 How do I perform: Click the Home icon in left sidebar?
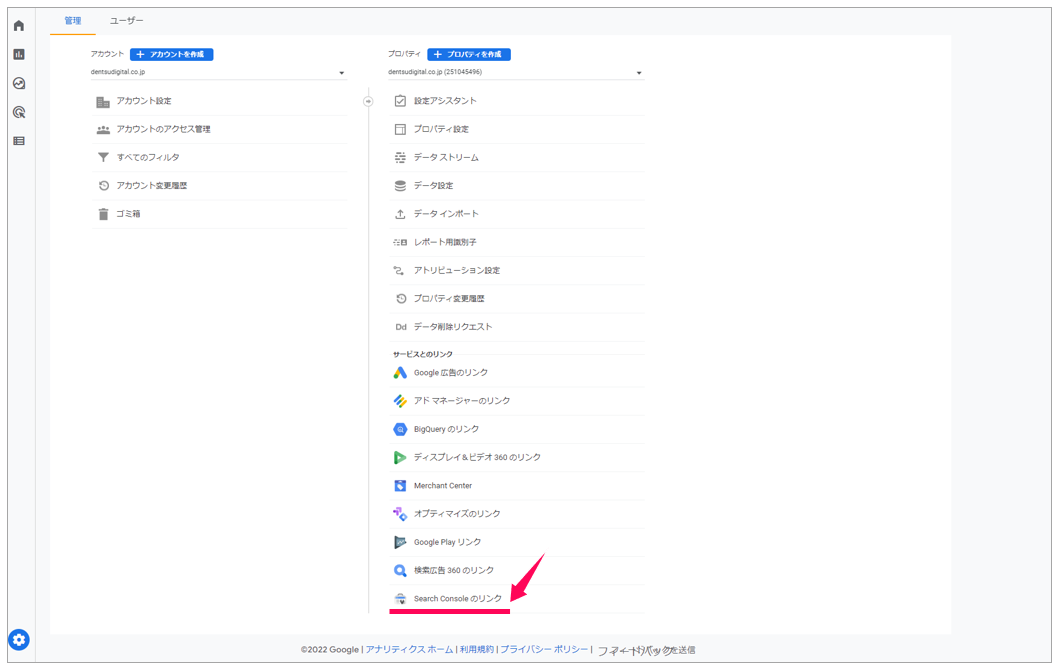(19, 26)
